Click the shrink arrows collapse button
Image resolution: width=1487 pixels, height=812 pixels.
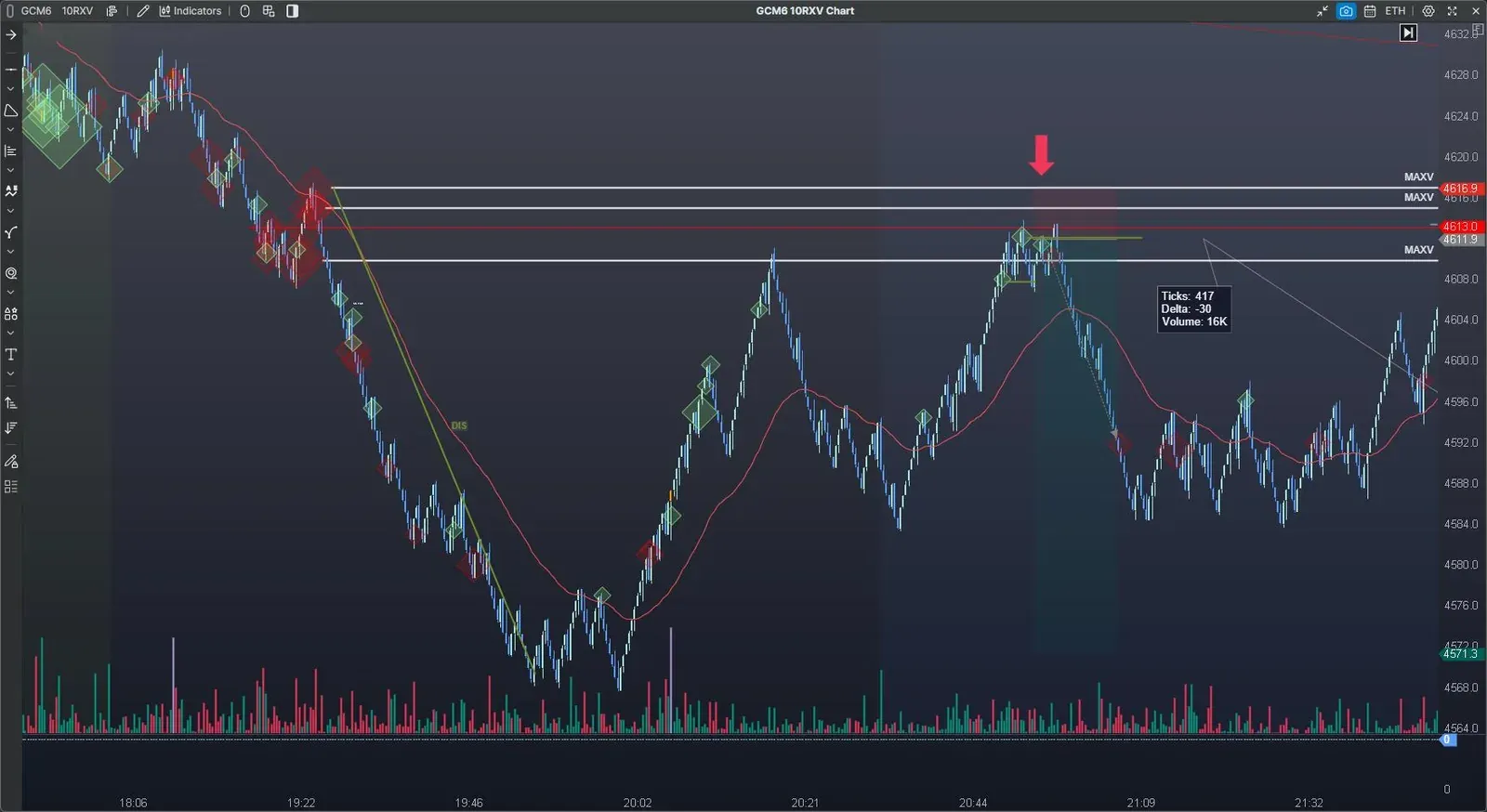pyautogui.click(x=1323, y=11)
